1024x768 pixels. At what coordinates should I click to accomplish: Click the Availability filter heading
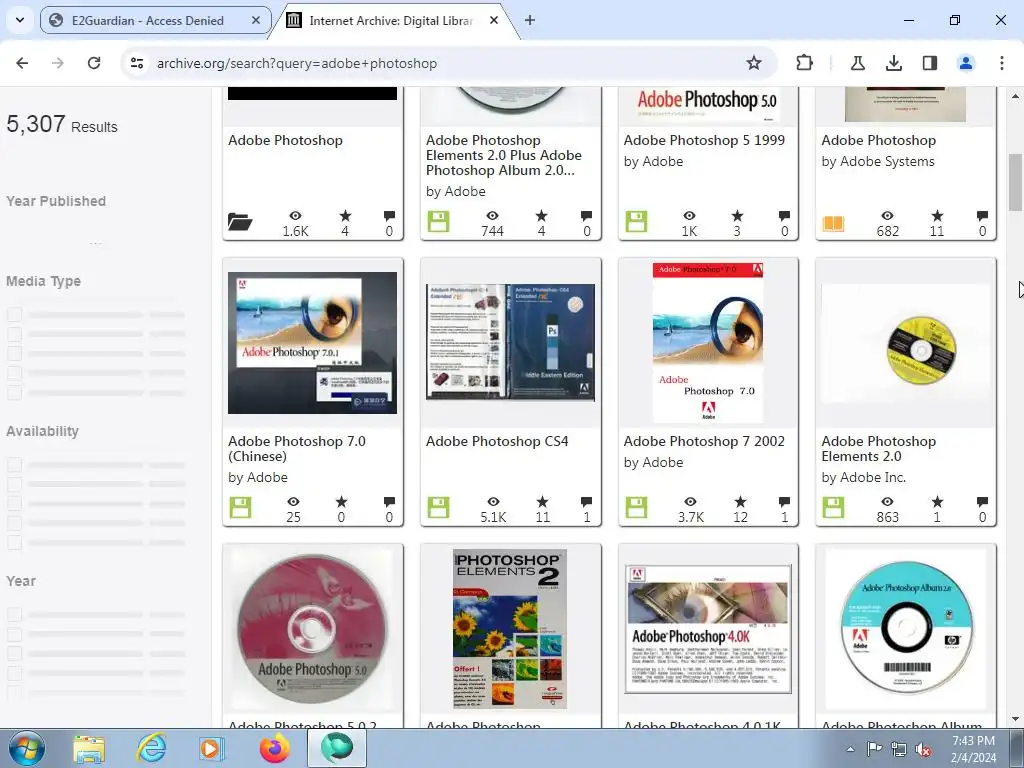pos(42,432)
